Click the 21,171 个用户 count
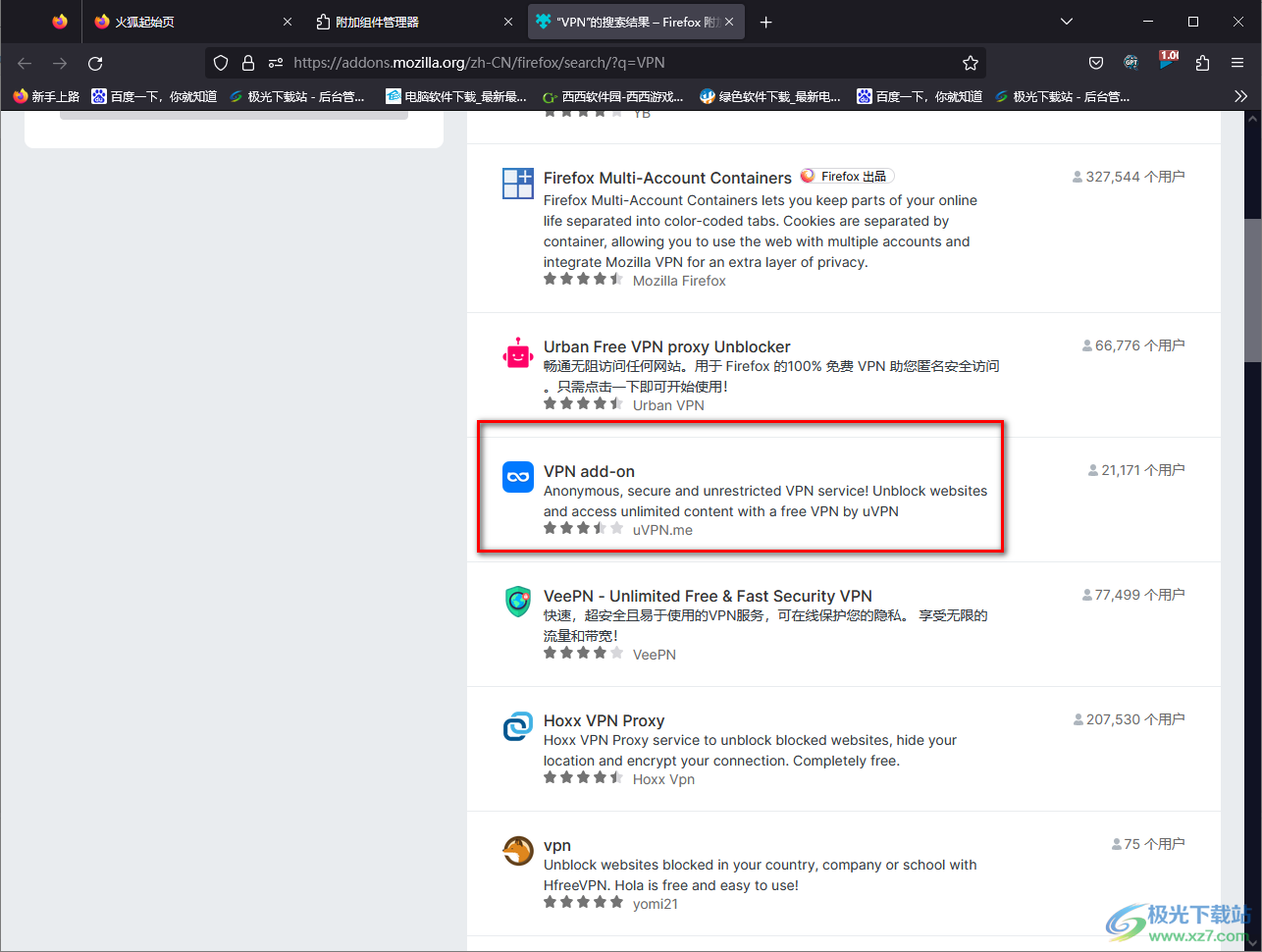This screenshot has height=952, width=1262. click(x=1136, y=470)
